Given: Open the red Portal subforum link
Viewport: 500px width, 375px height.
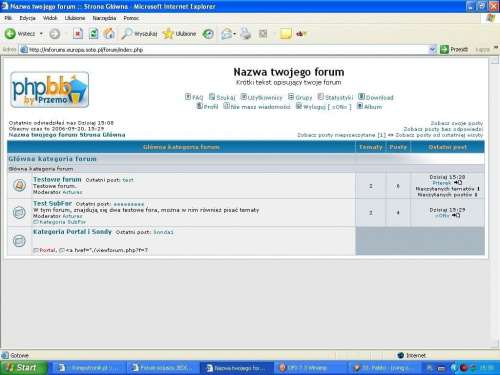Looking at the screenshot, I should coord(47,250).
